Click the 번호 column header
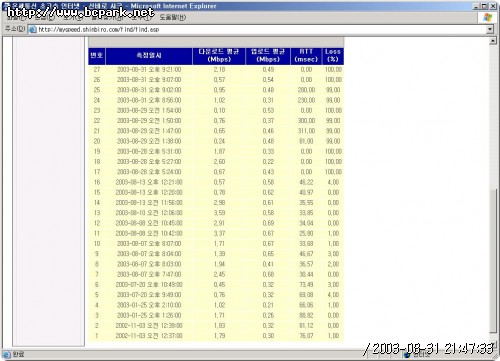The height and width of the screenshot is (361, 500). (x=97, y=56)
